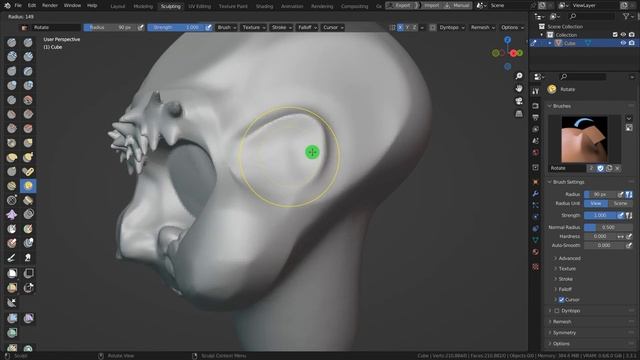The height and width of the screenshot is (360, 640).
Task: Adjust the Normal Radius slider
Action: (x=608, y=227)
